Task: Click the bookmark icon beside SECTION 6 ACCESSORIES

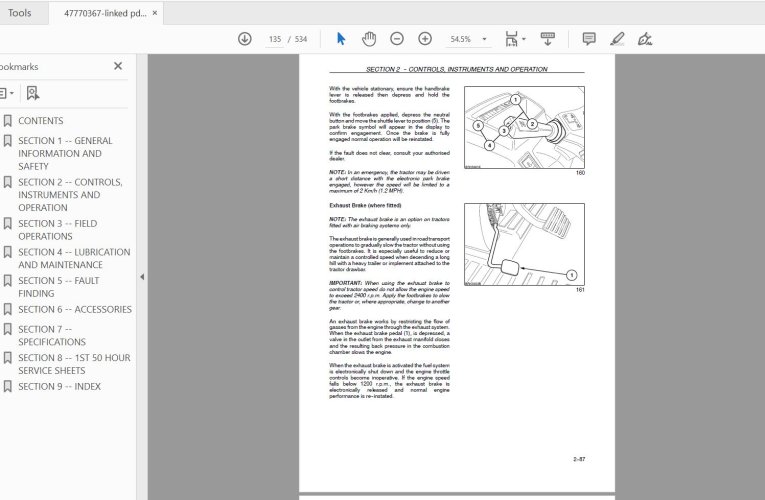Action: tap(7, 309)
